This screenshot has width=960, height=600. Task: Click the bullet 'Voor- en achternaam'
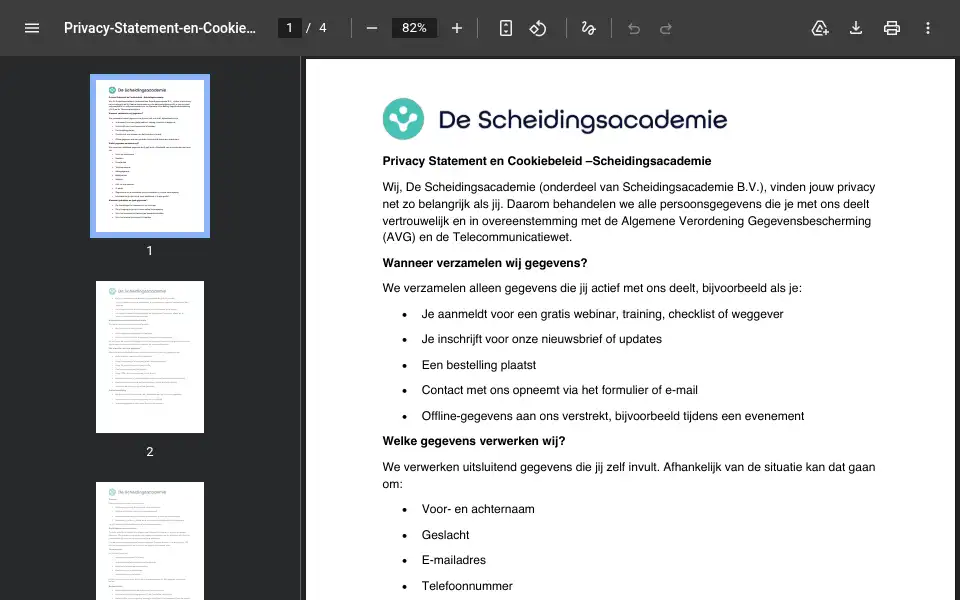click(x=478, y=509)
